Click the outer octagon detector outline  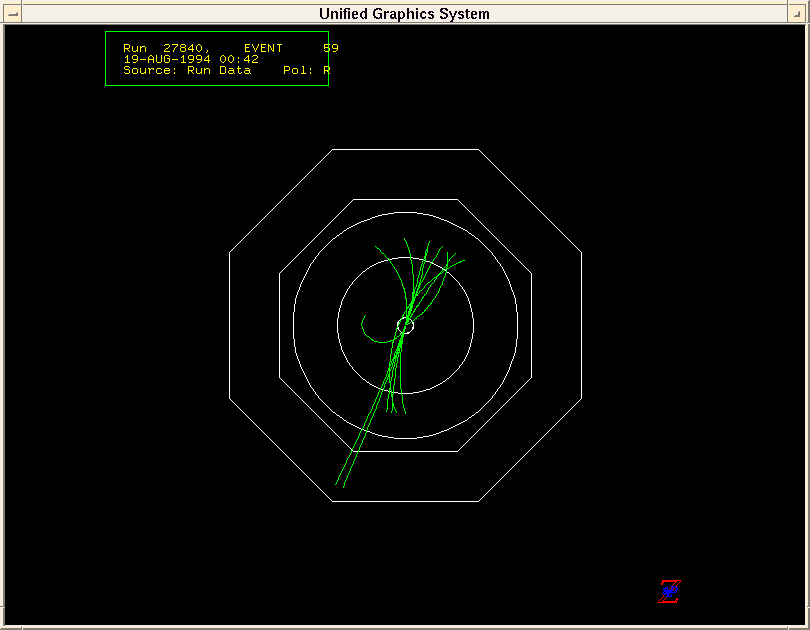230,325
